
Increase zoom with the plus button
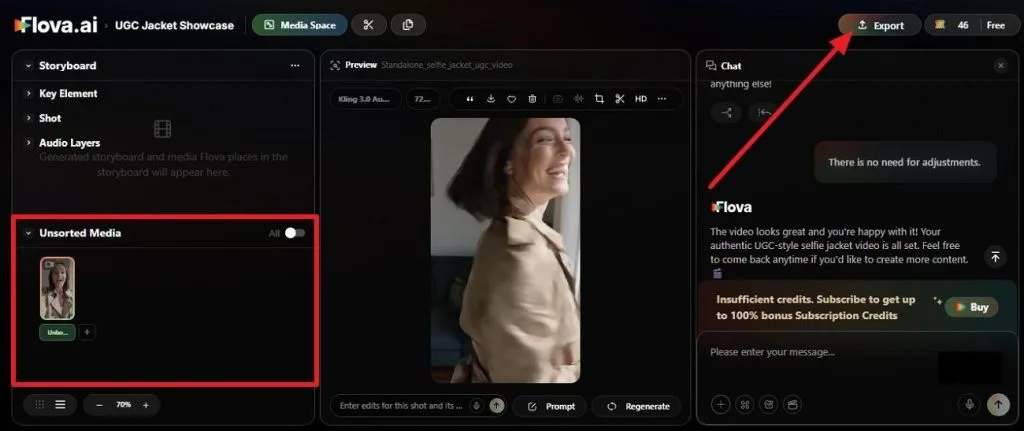pos(146,405)
